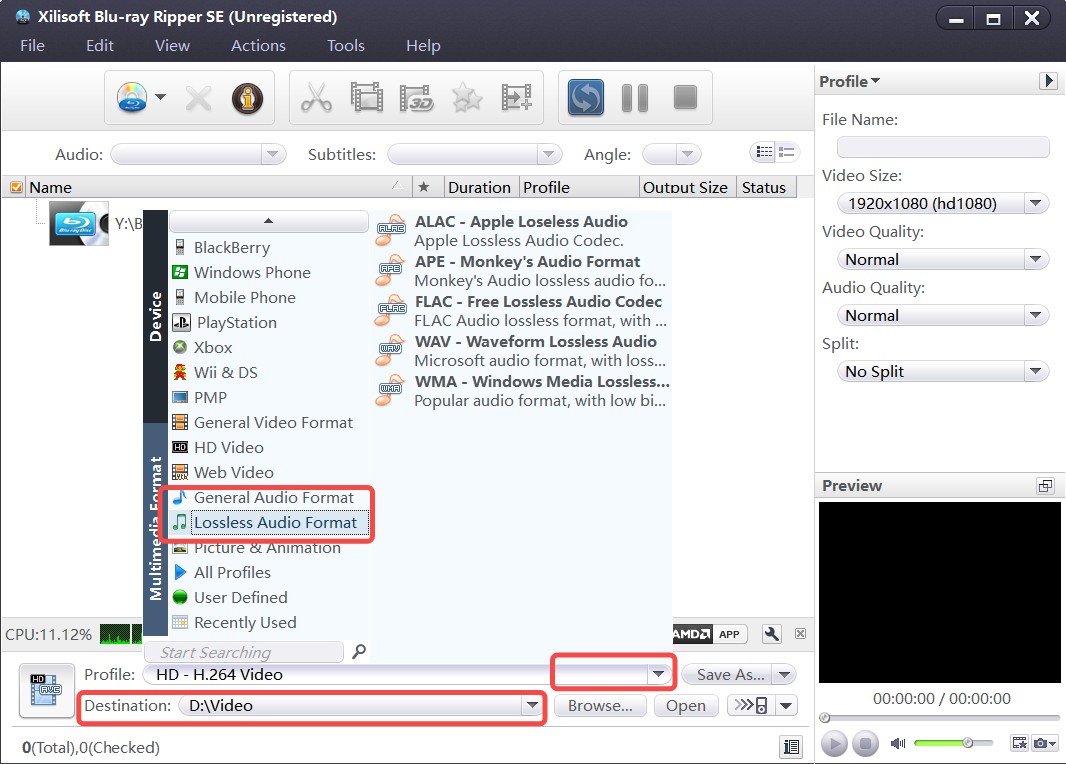Close the CPU panel with X icon
1066x764 pixels.
tap(801, 633)
